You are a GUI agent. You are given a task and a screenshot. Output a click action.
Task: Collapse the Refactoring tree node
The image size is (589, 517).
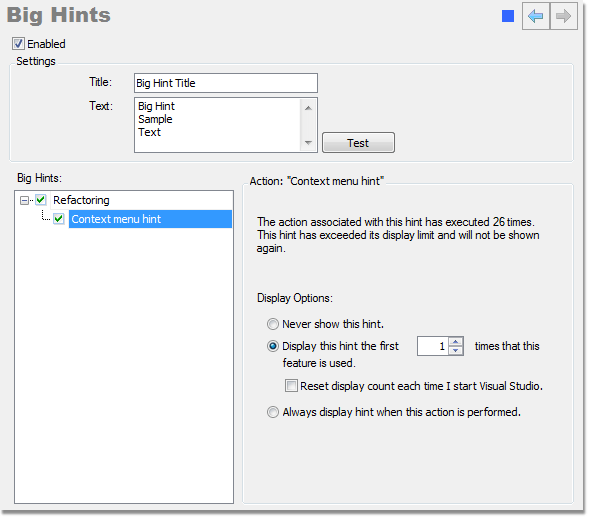coord(24,200)
